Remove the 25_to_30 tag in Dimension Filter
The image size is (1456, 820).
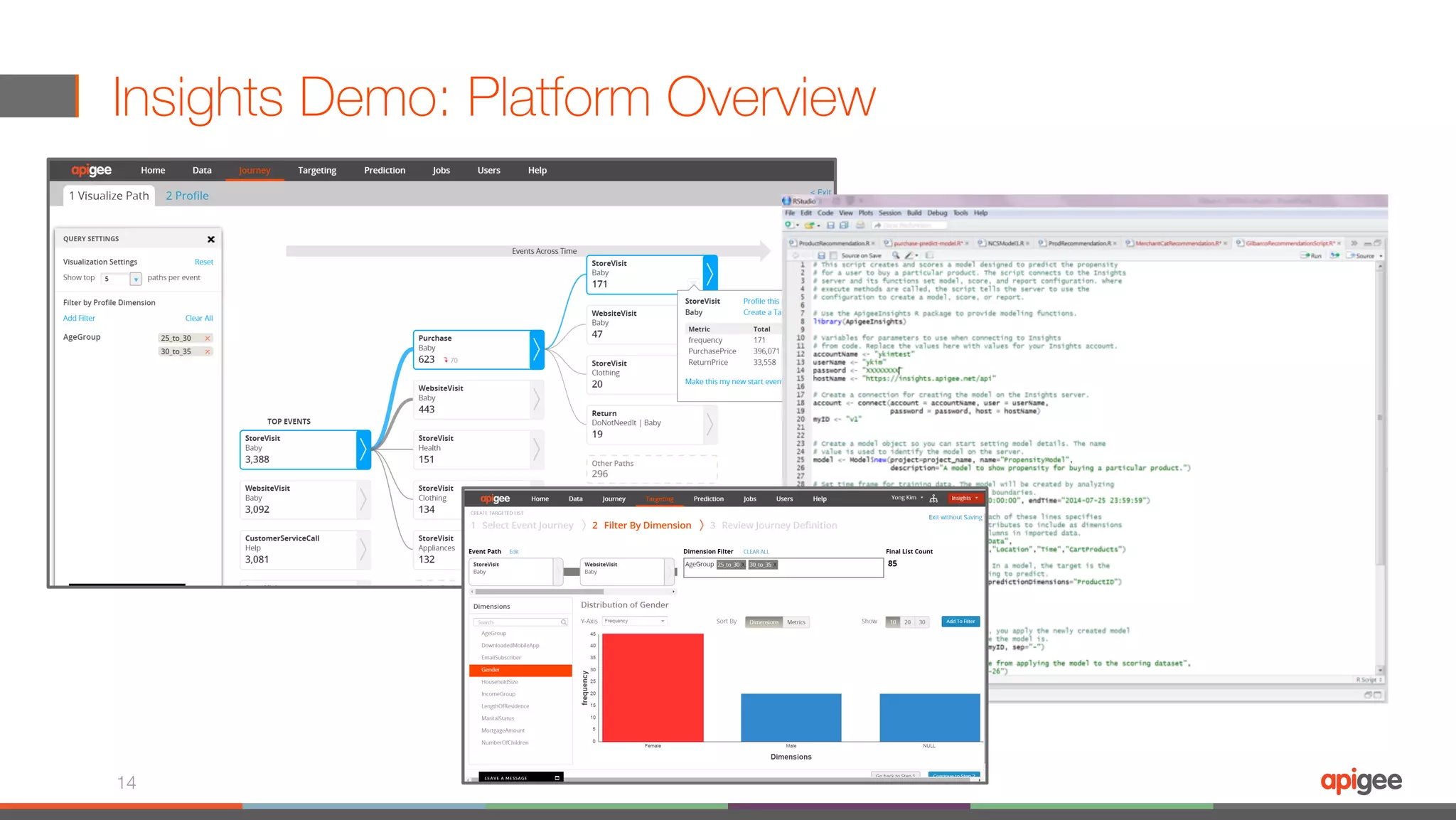pyautogui.click(x=743, y=565)
